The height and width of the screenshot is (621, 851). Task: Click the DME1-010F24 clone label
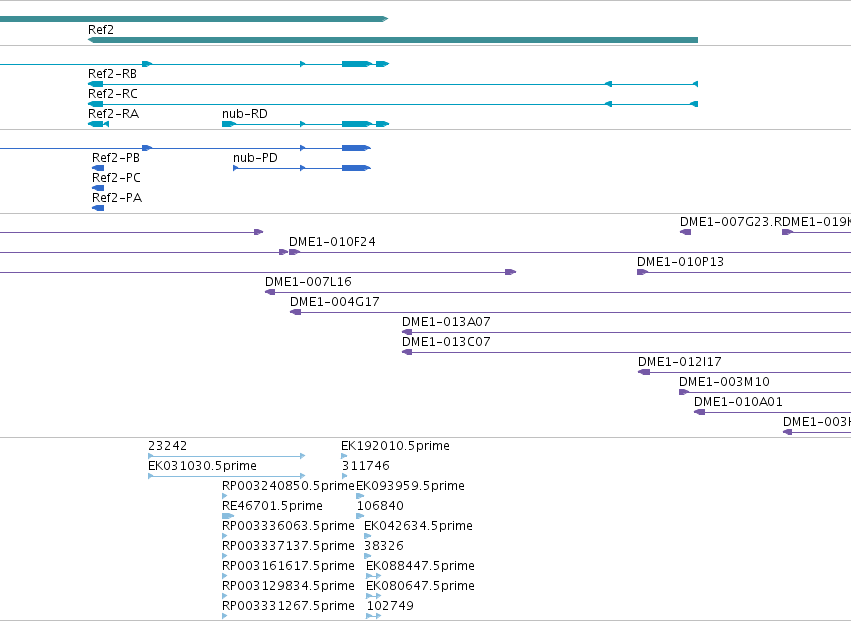(x=332, y=242)
